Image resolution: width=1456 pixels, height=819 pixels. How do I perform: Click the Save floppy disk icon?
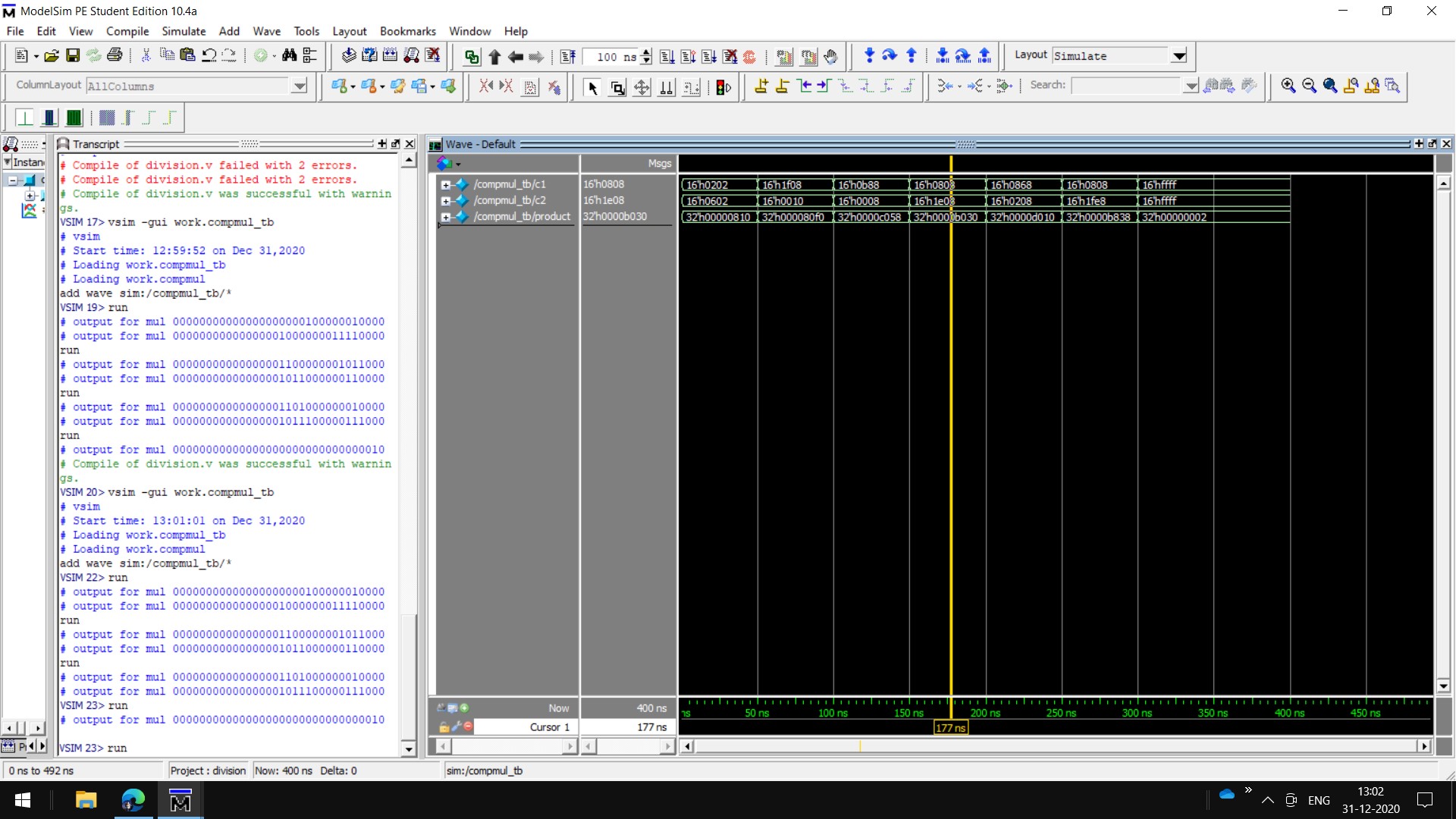73,56
